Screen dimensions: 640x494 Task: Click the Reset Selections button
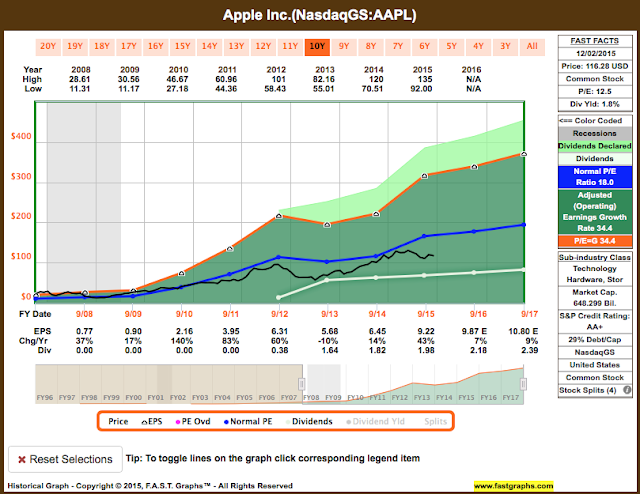coord(65,459)
